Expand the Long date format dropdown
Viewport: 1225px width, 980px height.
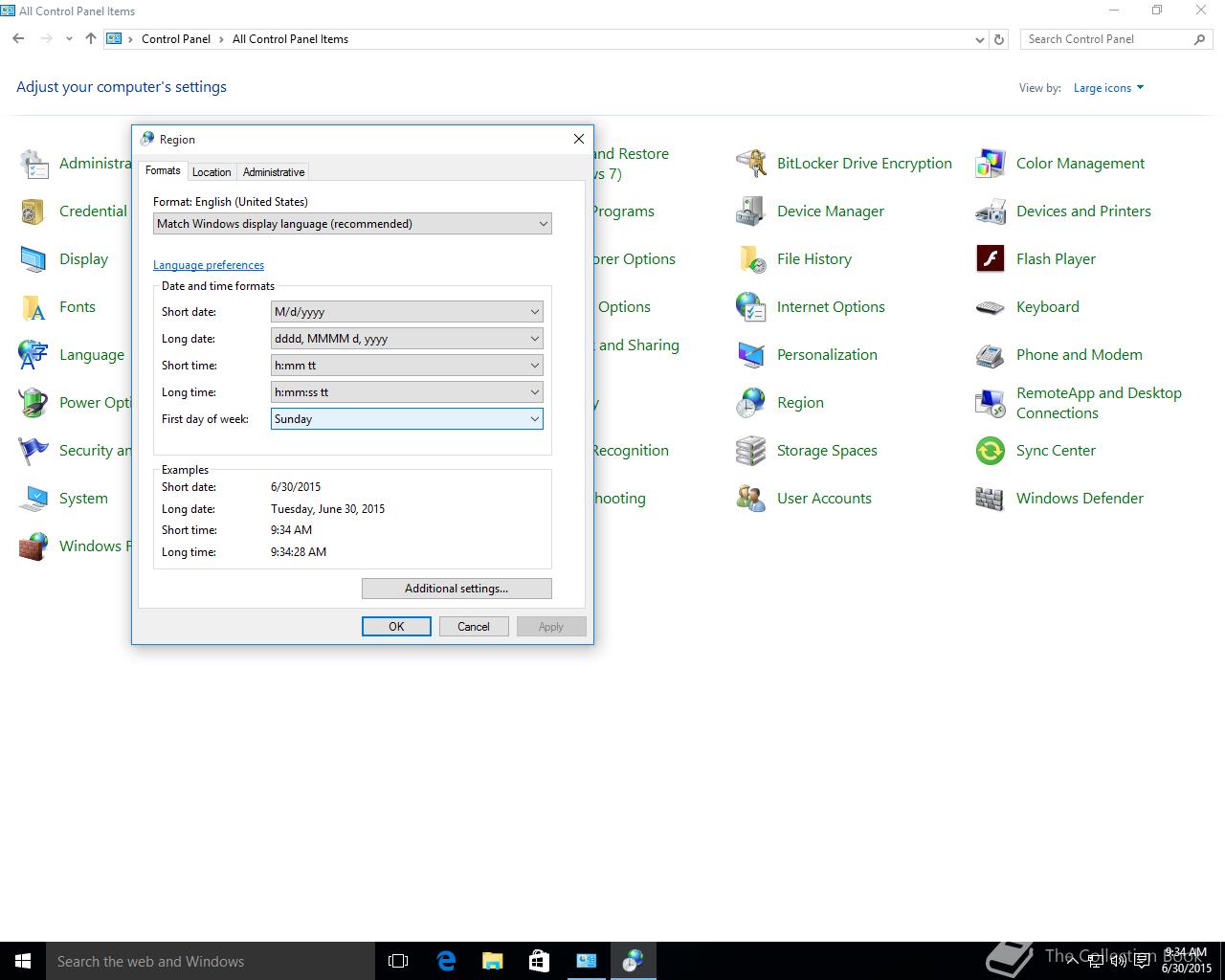(407, 339)
